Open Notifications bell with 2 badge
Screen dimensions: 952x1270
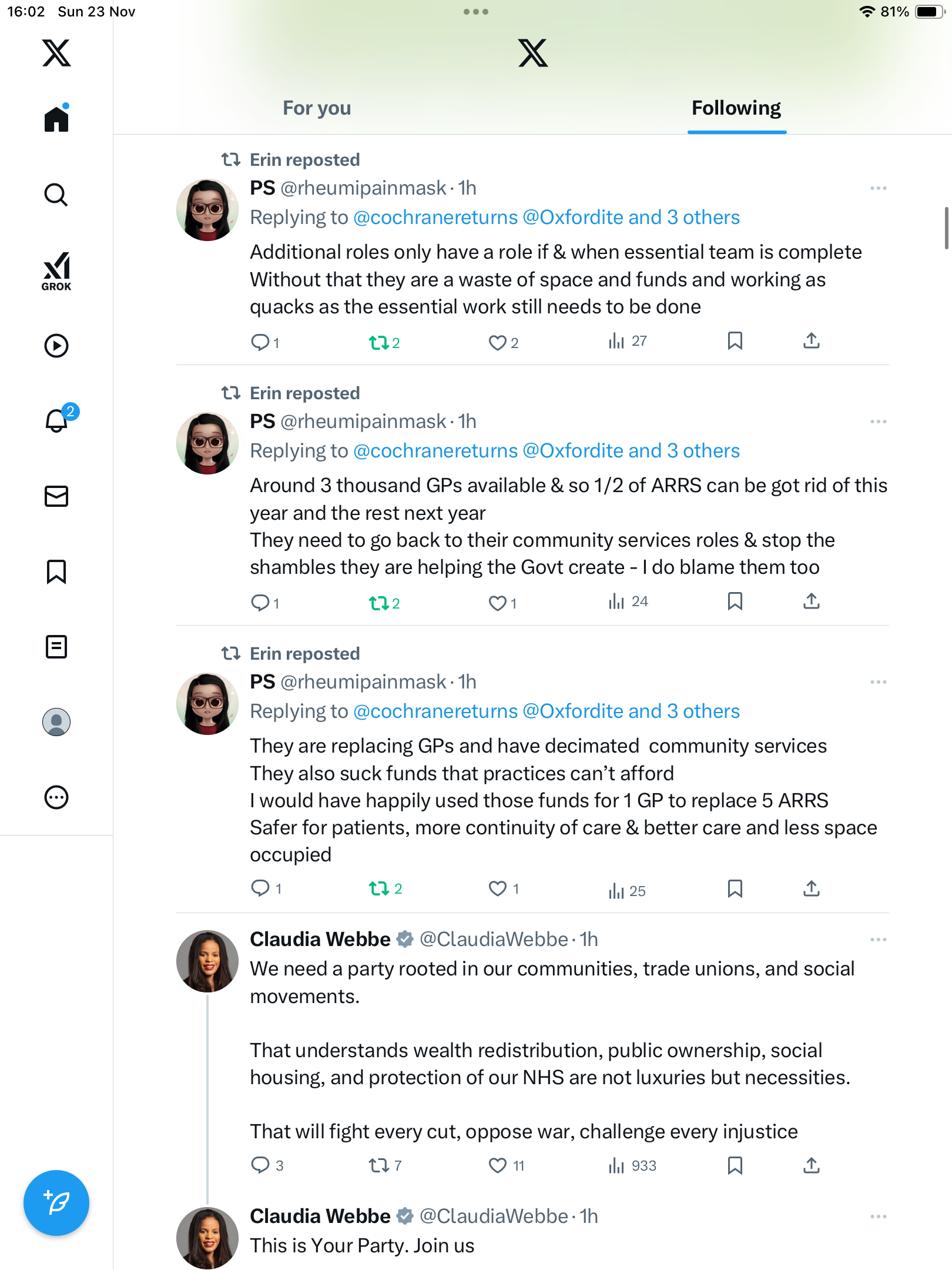[x=57, y=420]
